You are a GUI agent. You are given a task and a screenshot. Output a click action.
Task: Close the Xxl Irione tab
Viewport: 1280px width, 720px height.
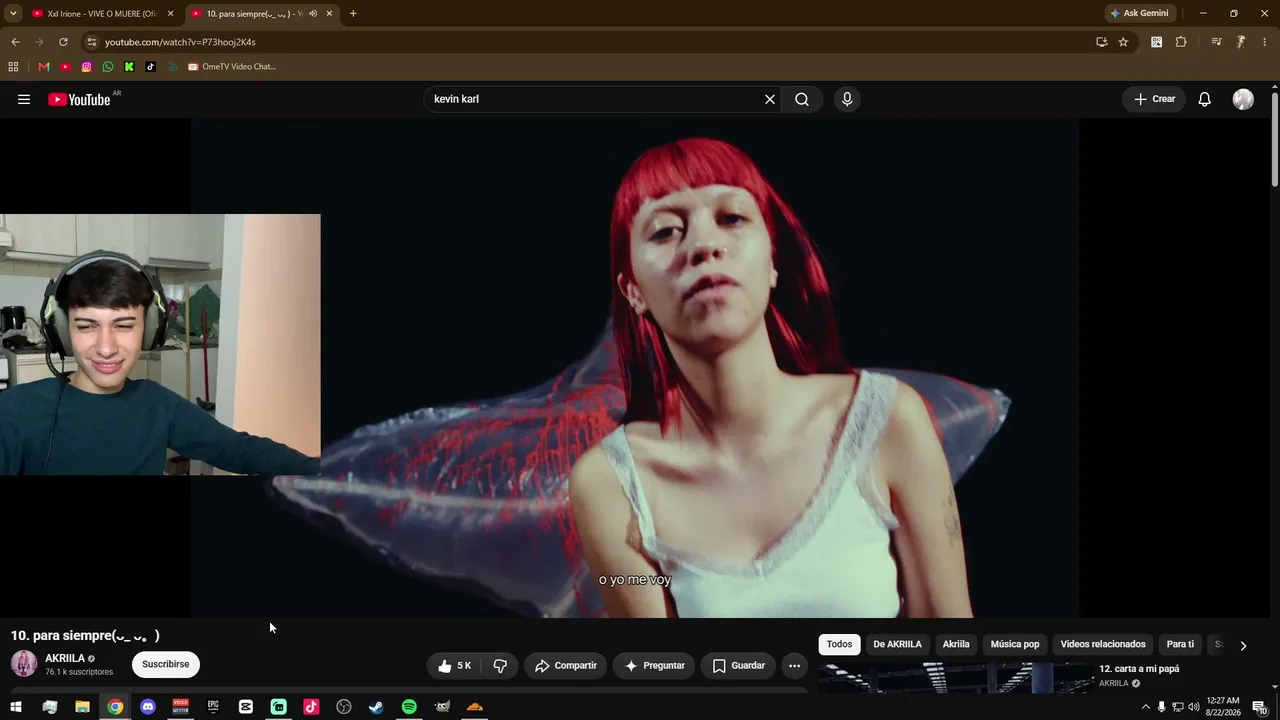point(170,14)
